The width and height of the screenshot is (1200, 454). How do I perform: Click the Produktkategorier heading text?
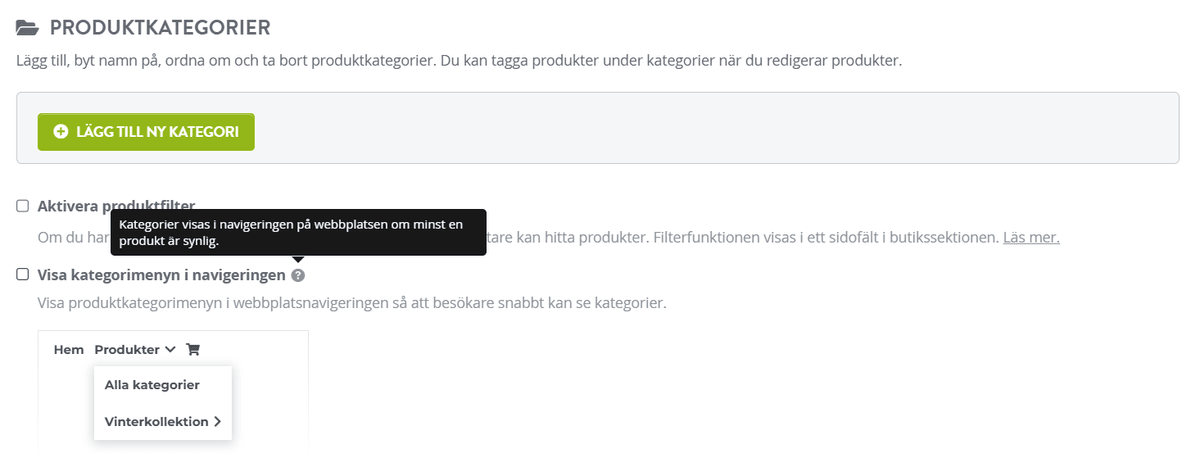coord(160,28)
